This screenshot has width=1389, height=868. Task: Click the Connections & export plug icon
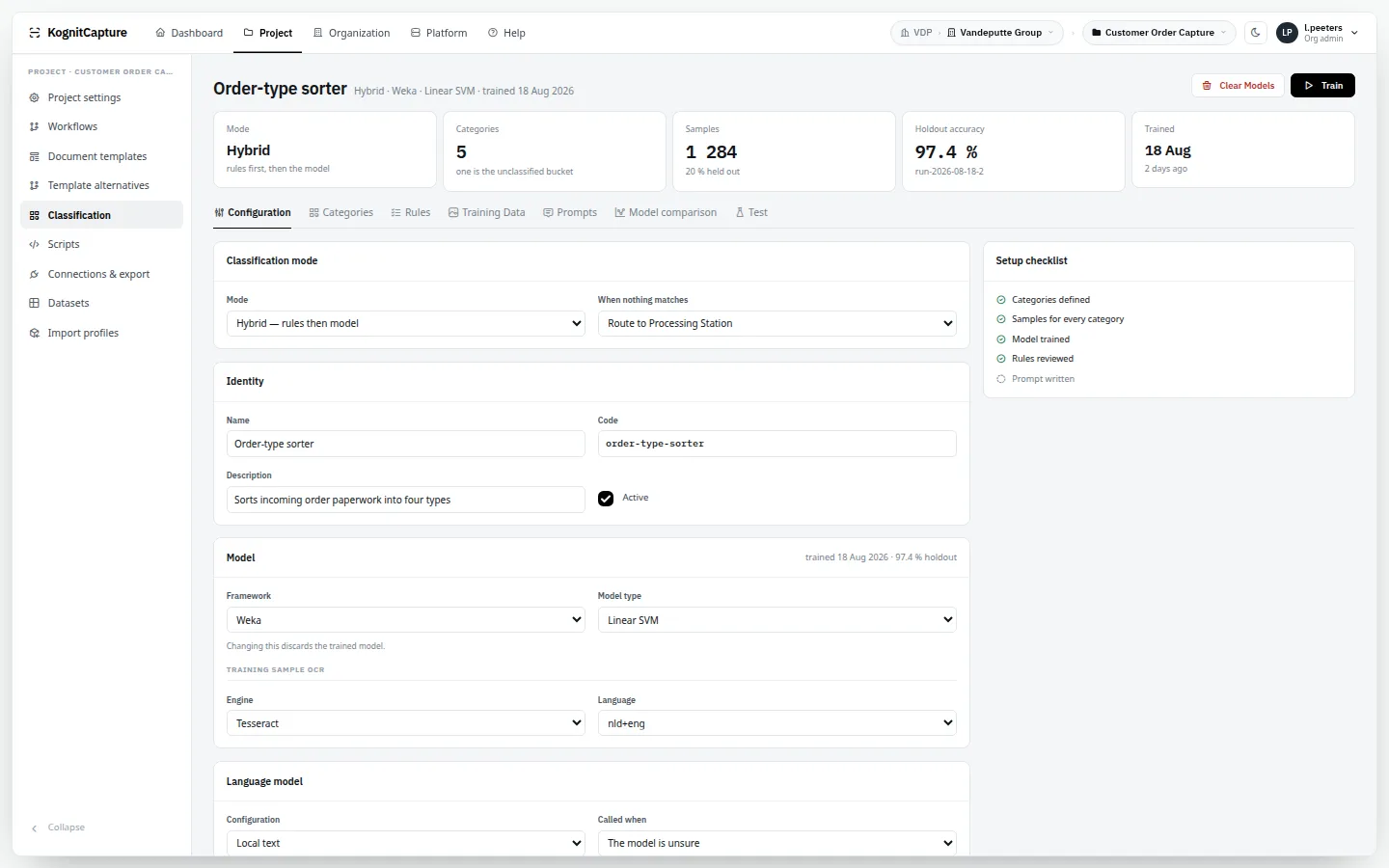click(x=35, y=274)
